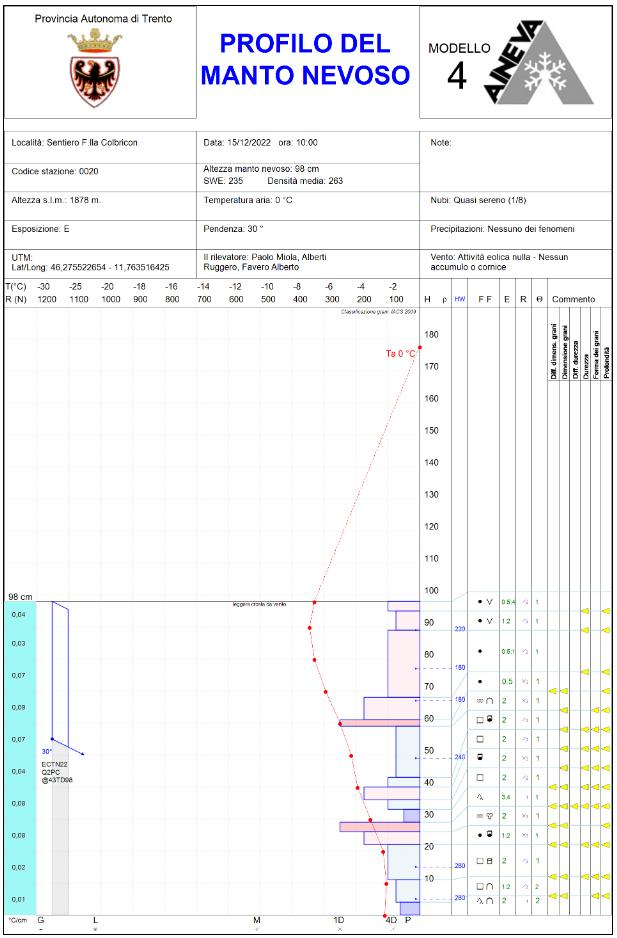Click the MODELLO 4 label

point(458,66)
